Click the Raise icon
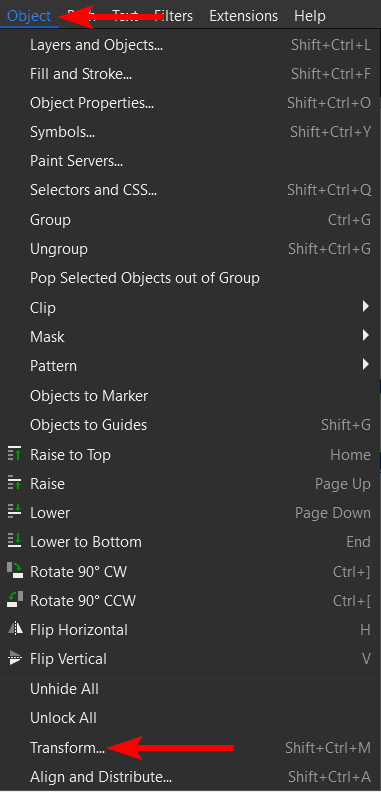The image size is (381, 792). [14, 483]
